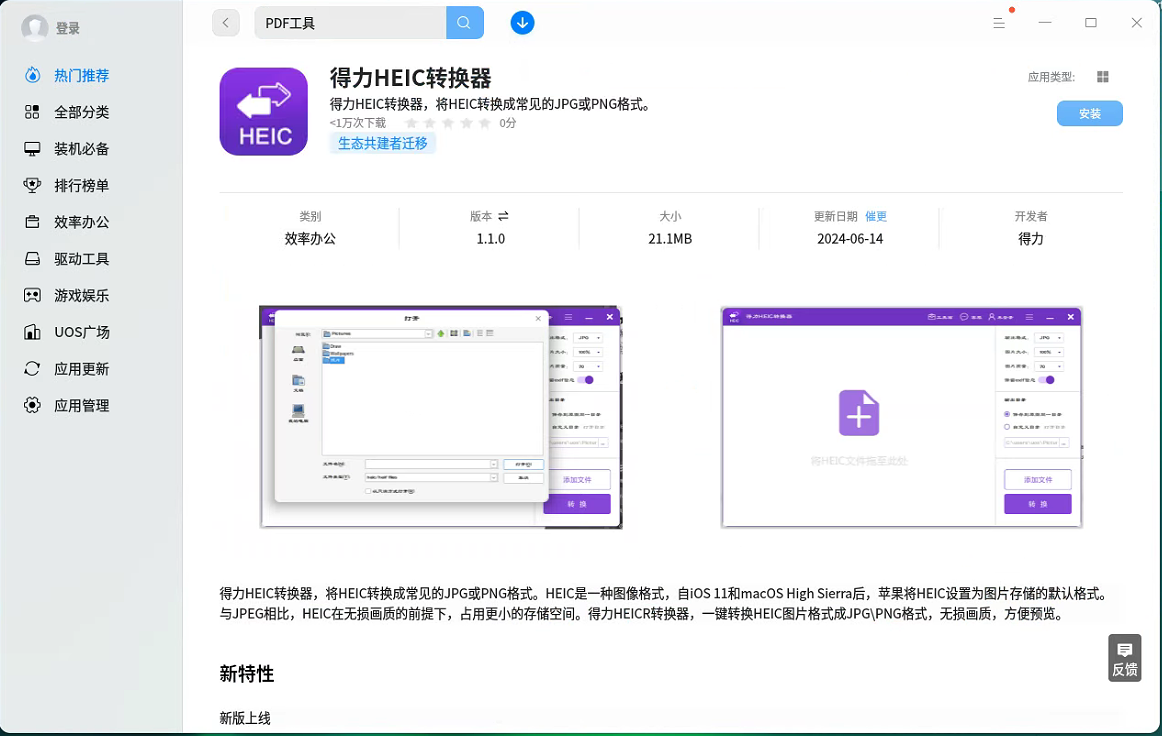Click the briefcase icon beside 效率办公
Screen dimensions: 1162x736
tap(32, 222)
